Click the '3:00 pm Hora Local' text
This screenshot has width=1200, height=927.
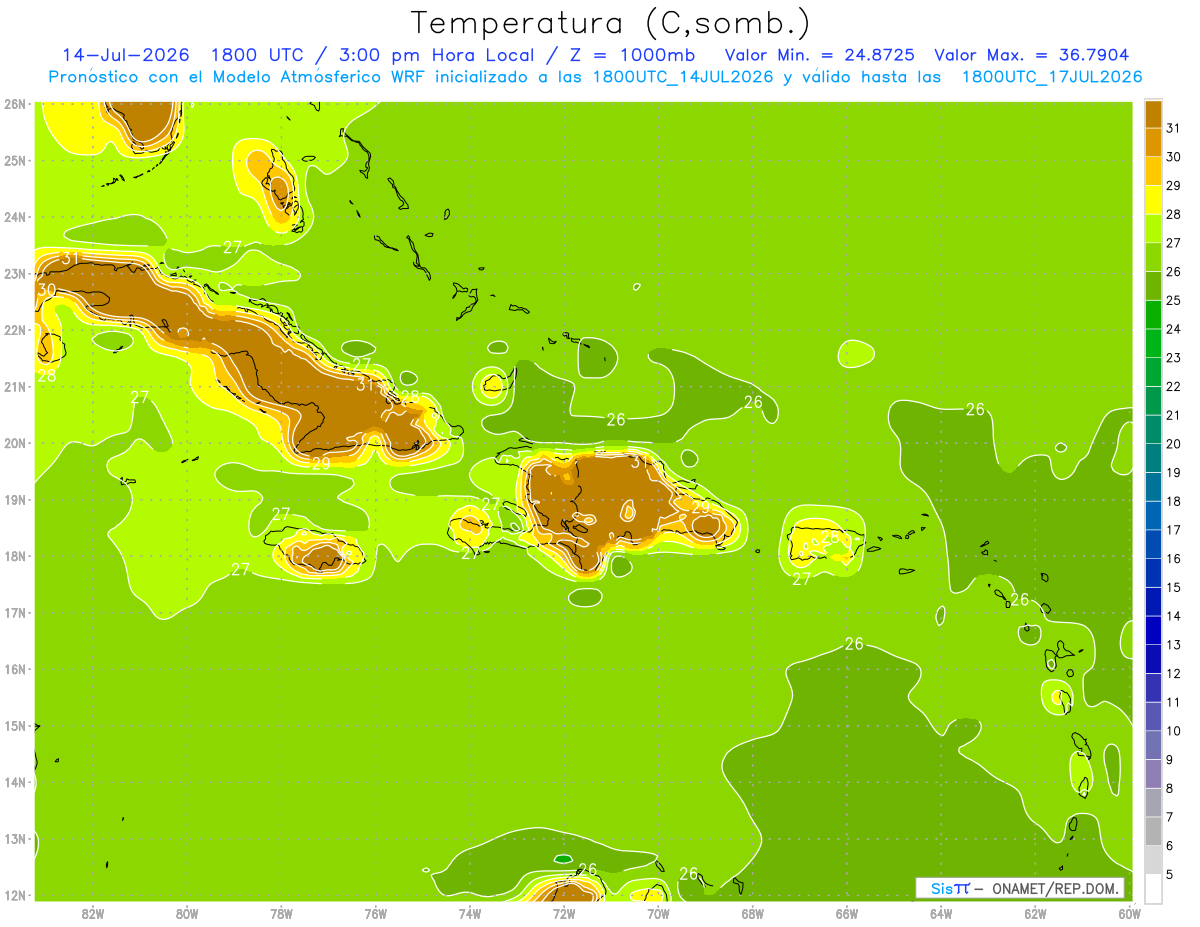tap(441, 55)
